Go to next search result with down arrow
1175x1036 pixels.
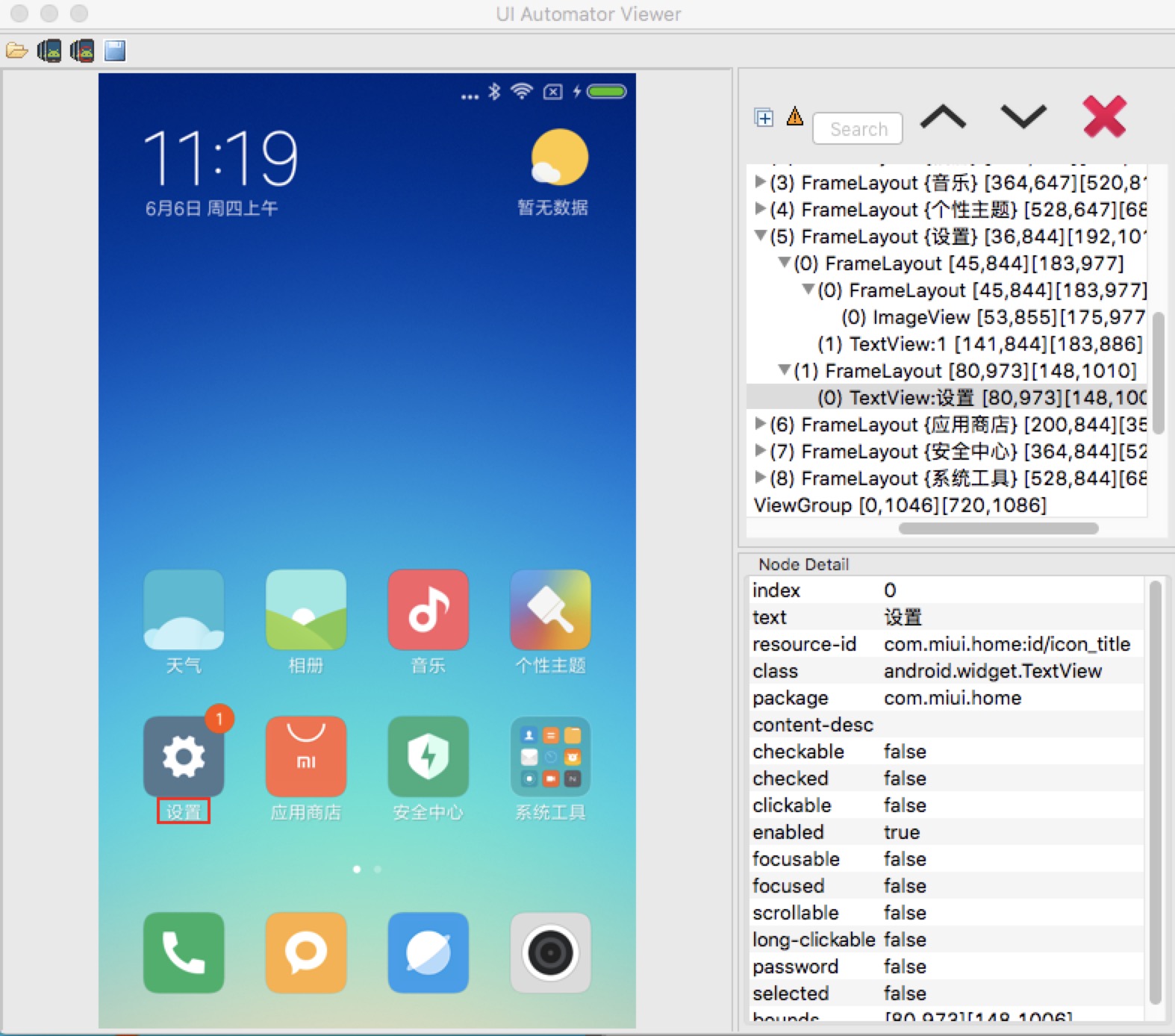coord(1023,116)
